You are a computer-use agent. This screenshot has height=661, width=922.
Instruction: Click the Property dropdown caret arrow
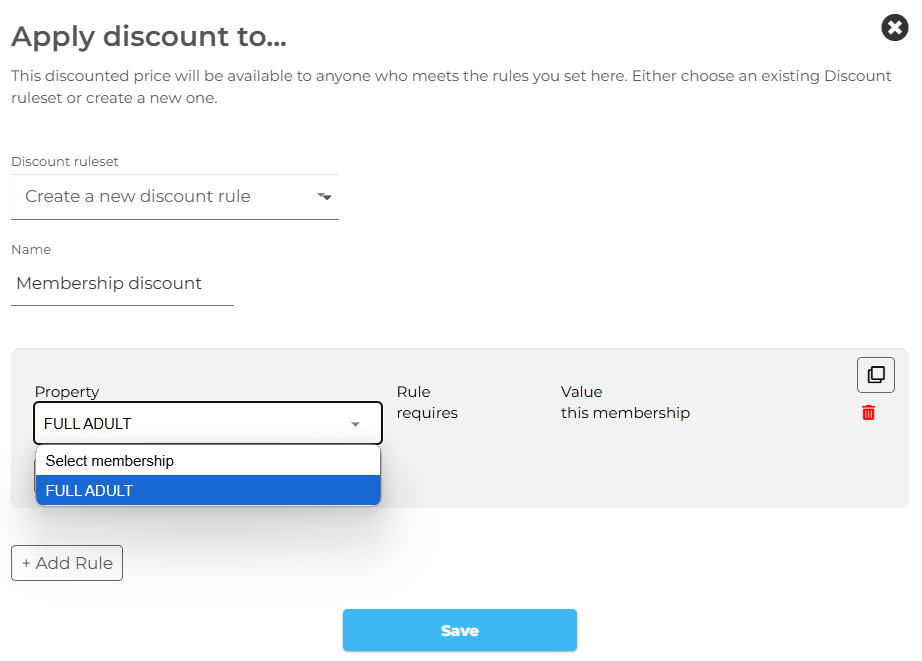[x=355, y=424]
